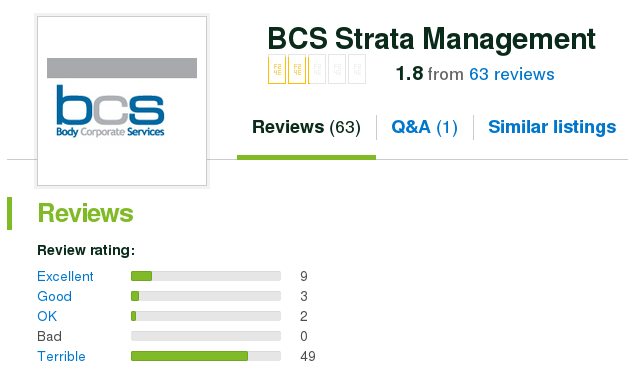Open the 63 reviews link
Viewport: 628px width, 375px height.
[512, 75]
